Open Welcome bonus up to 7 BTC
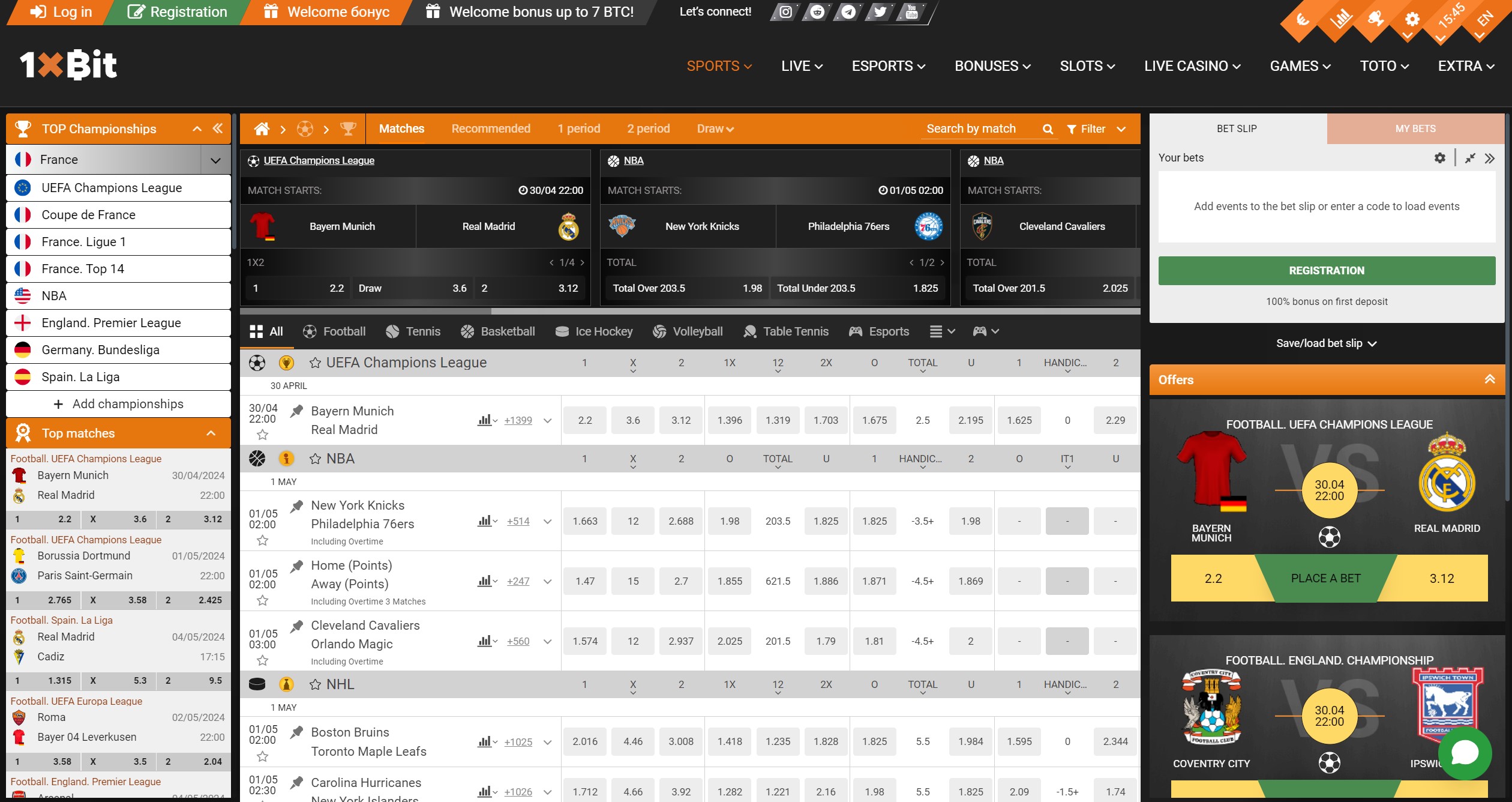1512x802 pixels. coord(529,12)
